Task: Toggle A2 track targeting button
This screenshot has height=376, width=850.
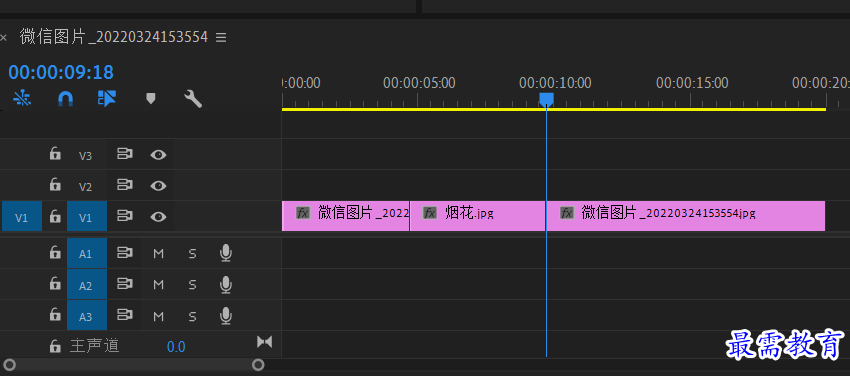Action: (87, 284)
